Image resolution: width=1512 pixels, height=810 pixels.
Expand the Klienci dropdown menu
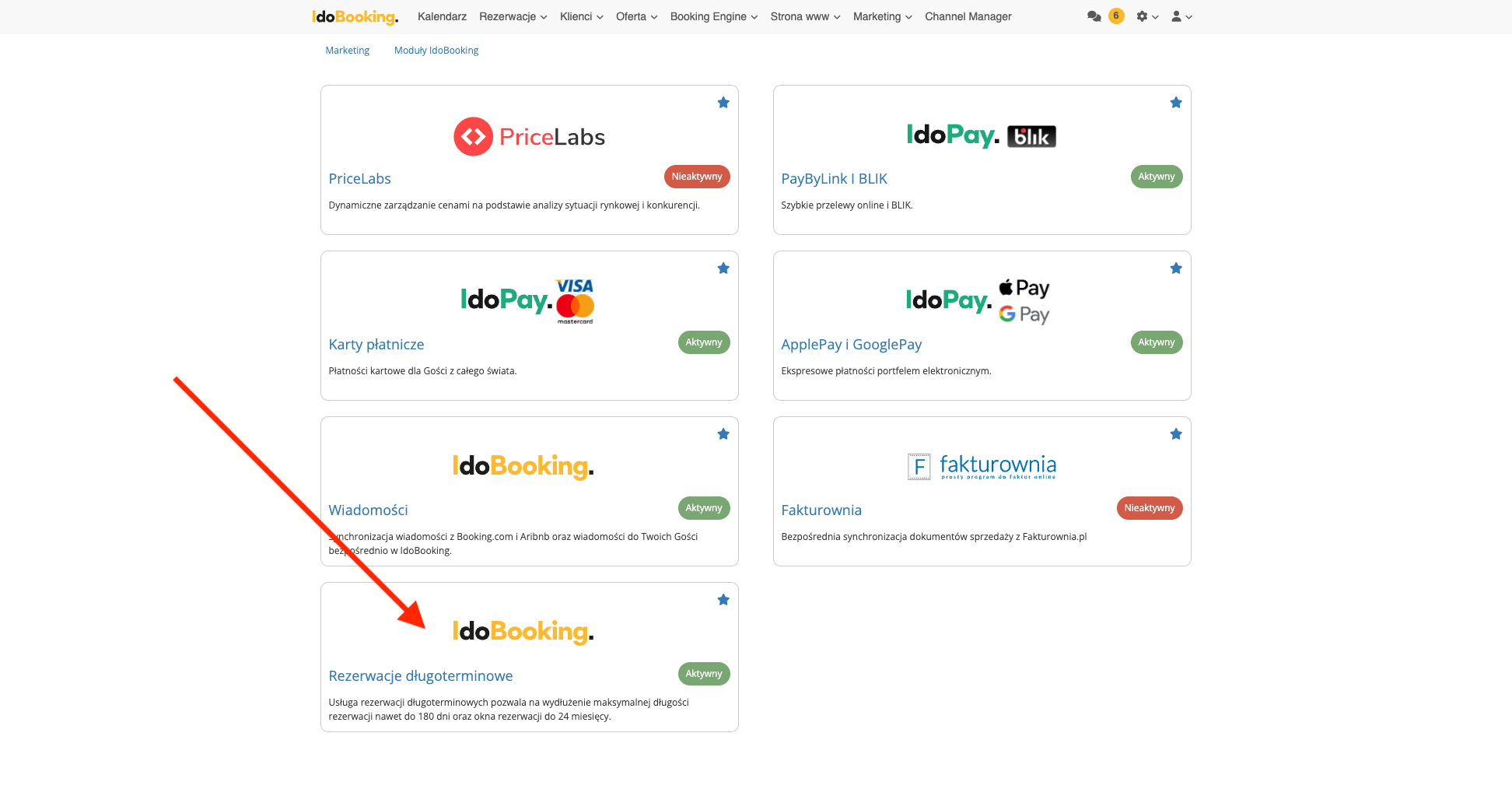(x=582, y=16)
